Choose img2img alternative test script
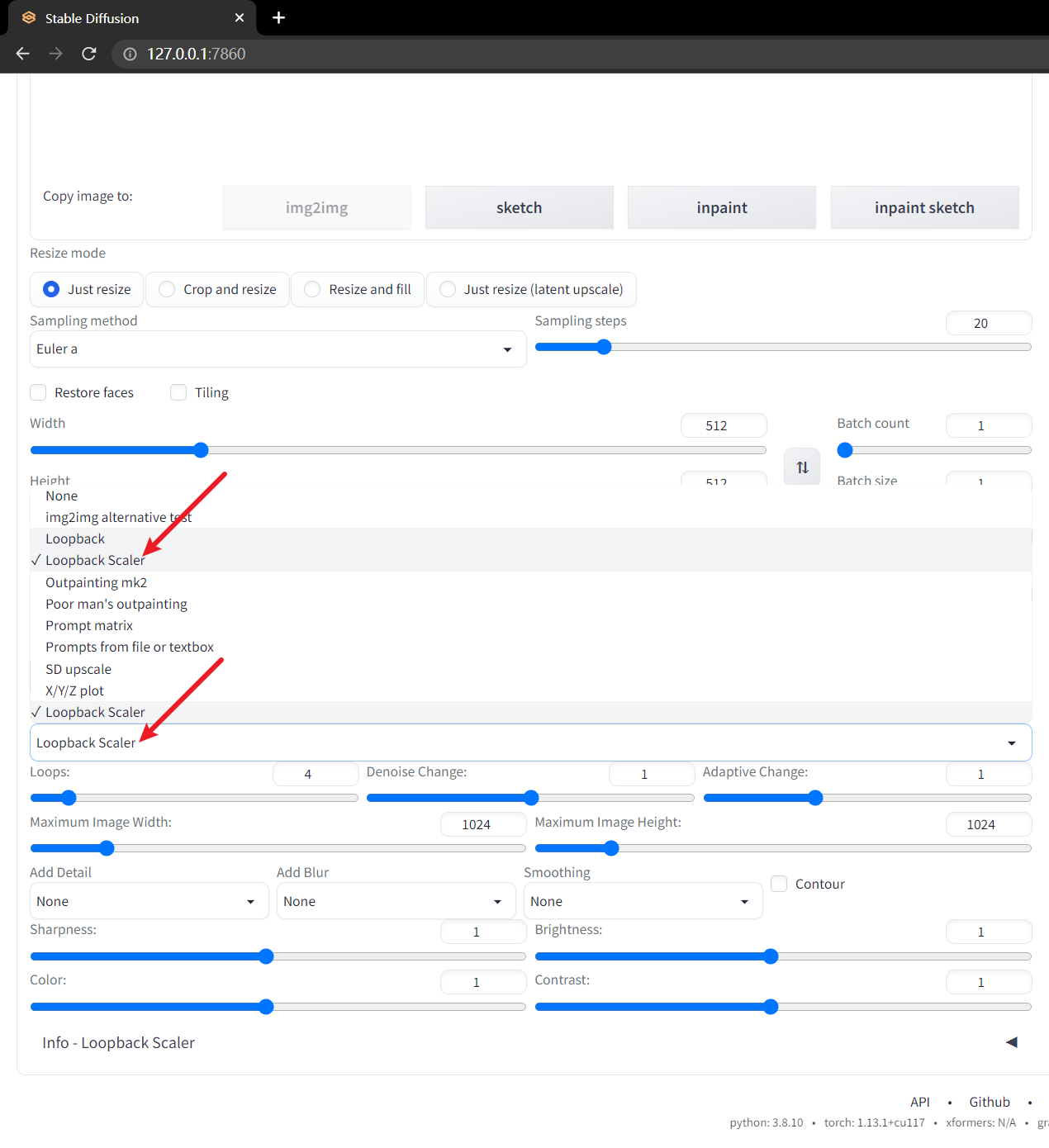 pyautogui.click(x=531, y=517)
